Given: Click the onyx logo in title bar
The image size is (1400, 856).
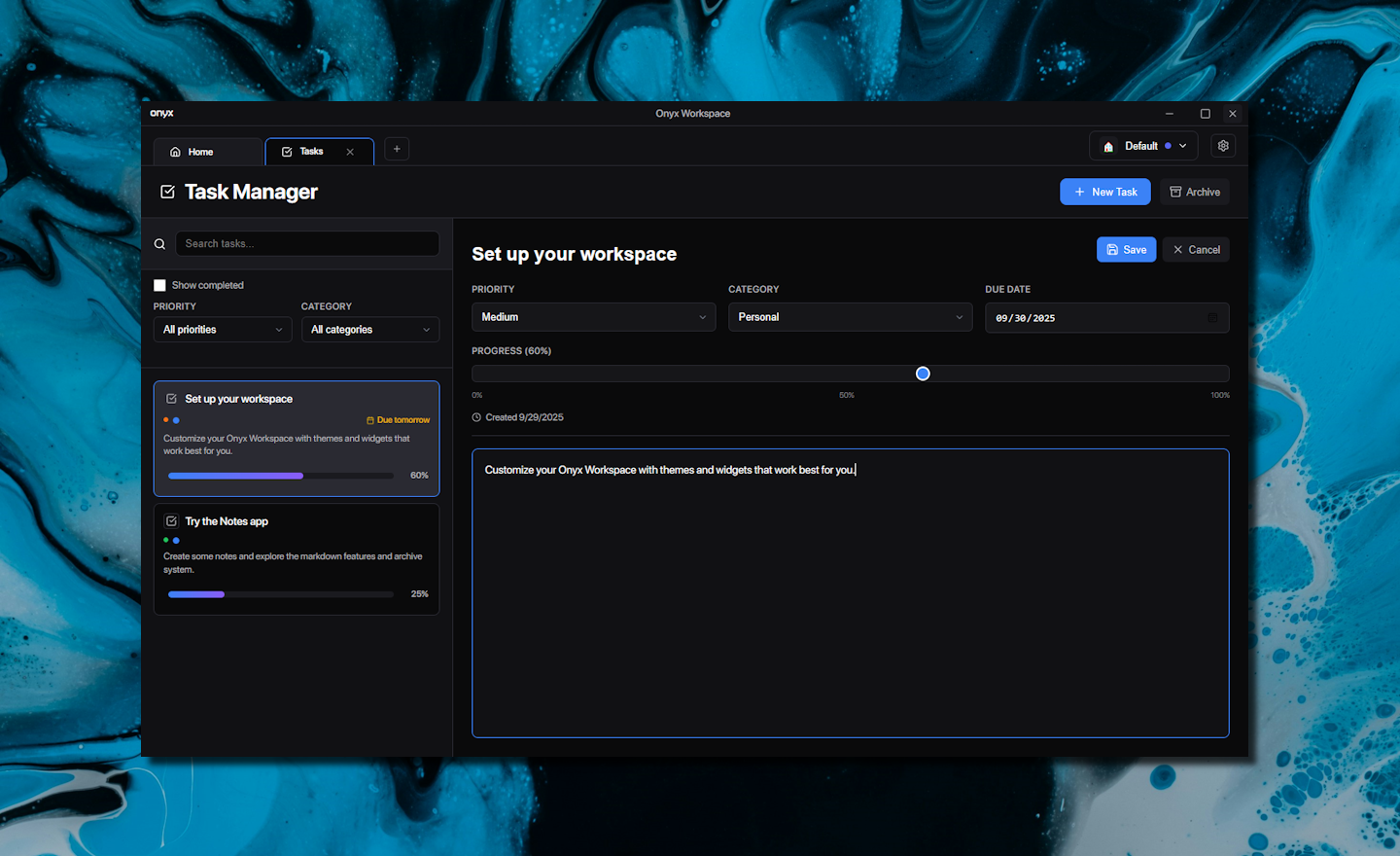Looking at the screenshot, I should (161, 114).
